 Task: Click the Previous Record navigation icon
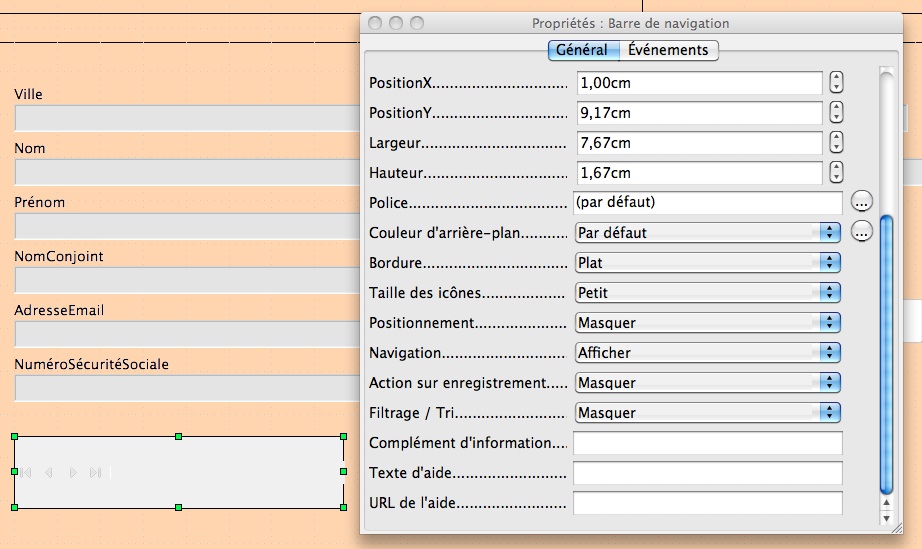49,472
